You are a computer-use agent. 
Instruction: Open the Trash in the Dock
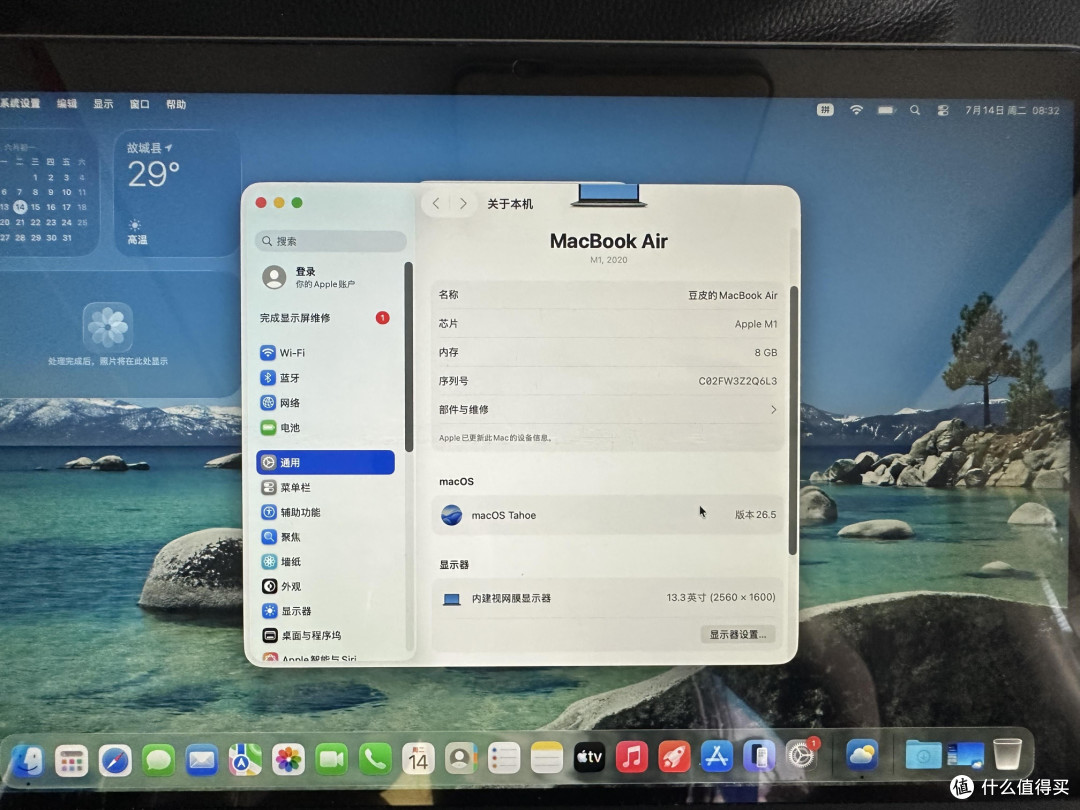tap(1007, 754)
